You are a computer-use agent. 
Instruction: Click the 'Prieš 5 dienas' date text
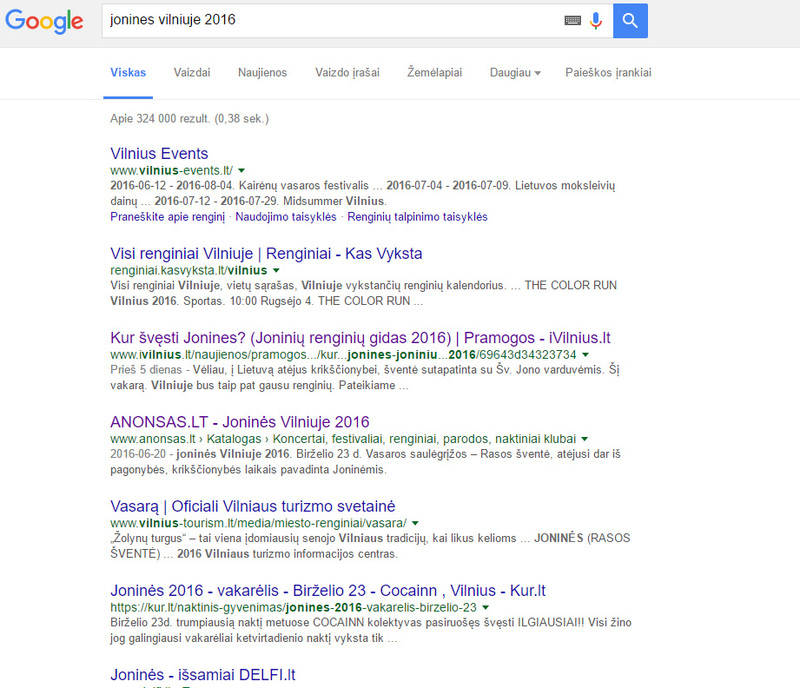pos(146,370)
